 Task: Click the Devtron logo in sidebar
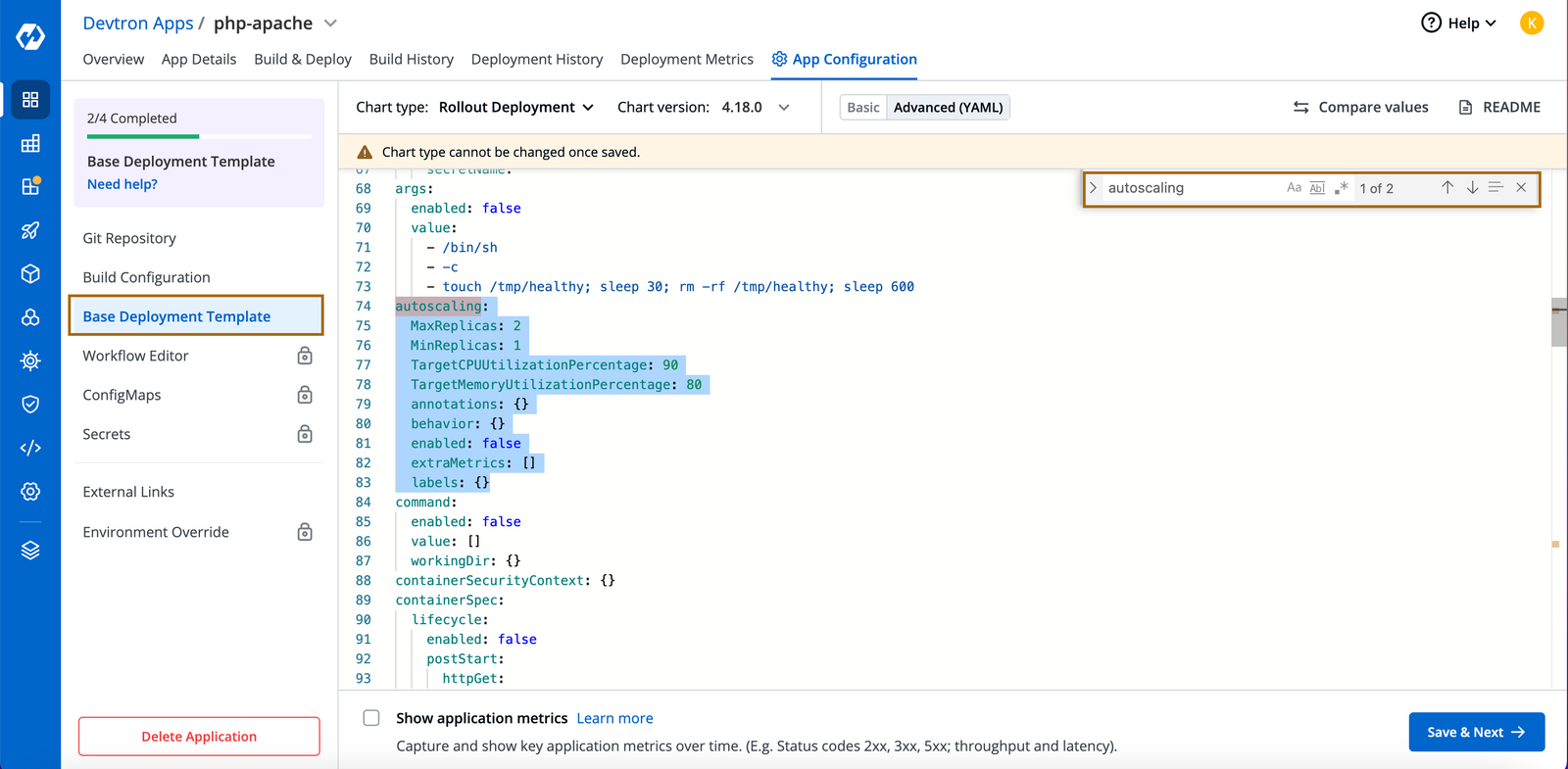click(30, 37)
